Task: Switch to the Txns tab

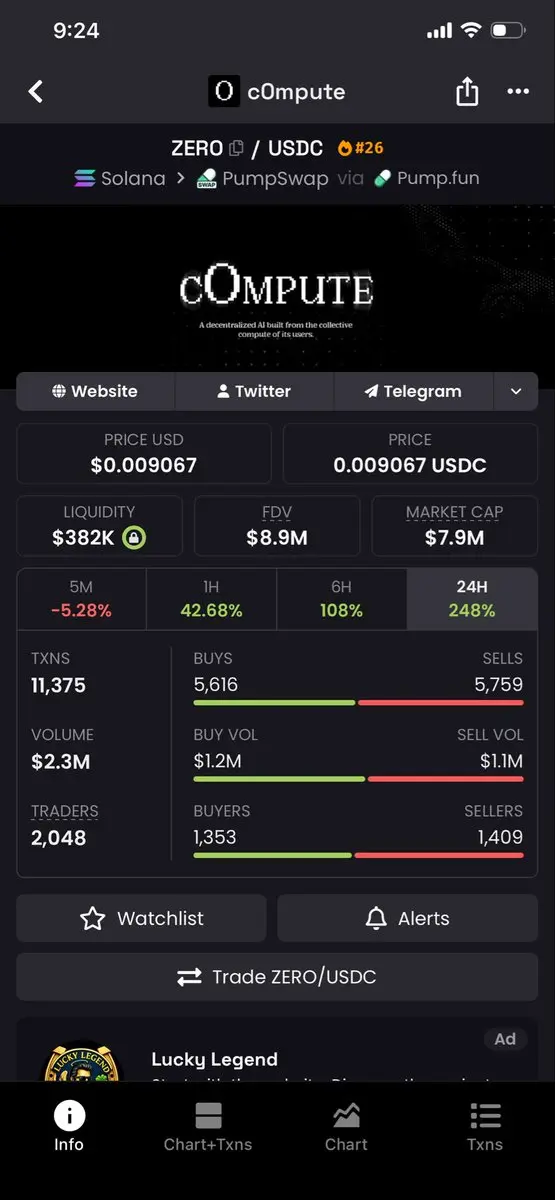Action: pyautogui.click(x=485, y=1127)
